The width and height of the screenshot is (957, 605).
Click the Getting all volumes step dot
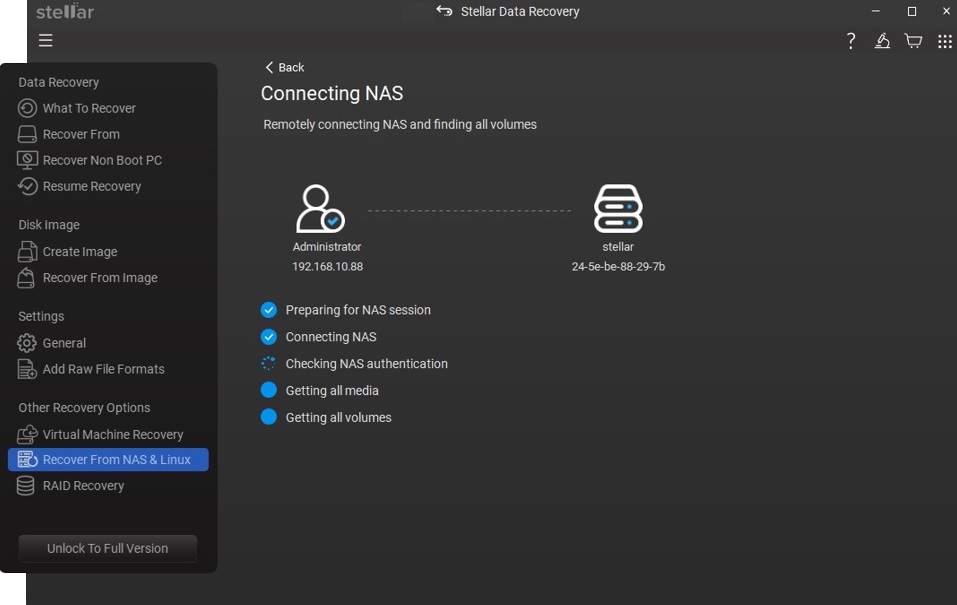[269, 418]
